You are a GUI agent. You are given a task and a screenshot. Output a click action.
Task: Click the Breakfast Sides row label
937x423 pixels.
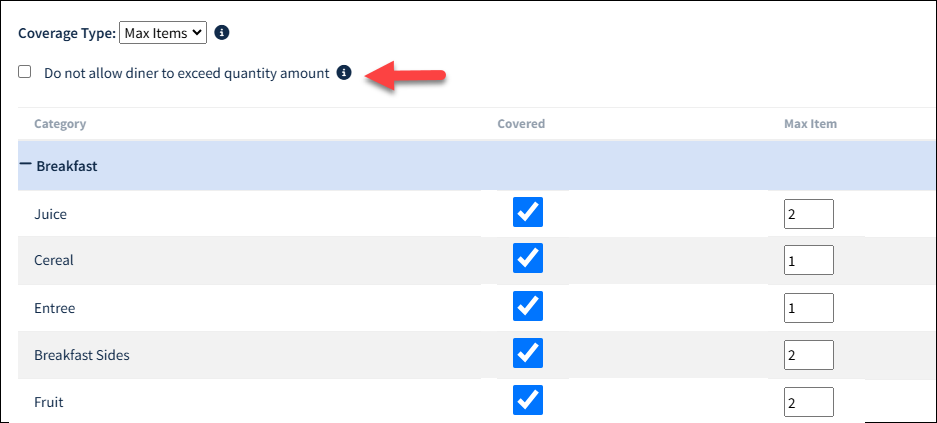(82, 355)
